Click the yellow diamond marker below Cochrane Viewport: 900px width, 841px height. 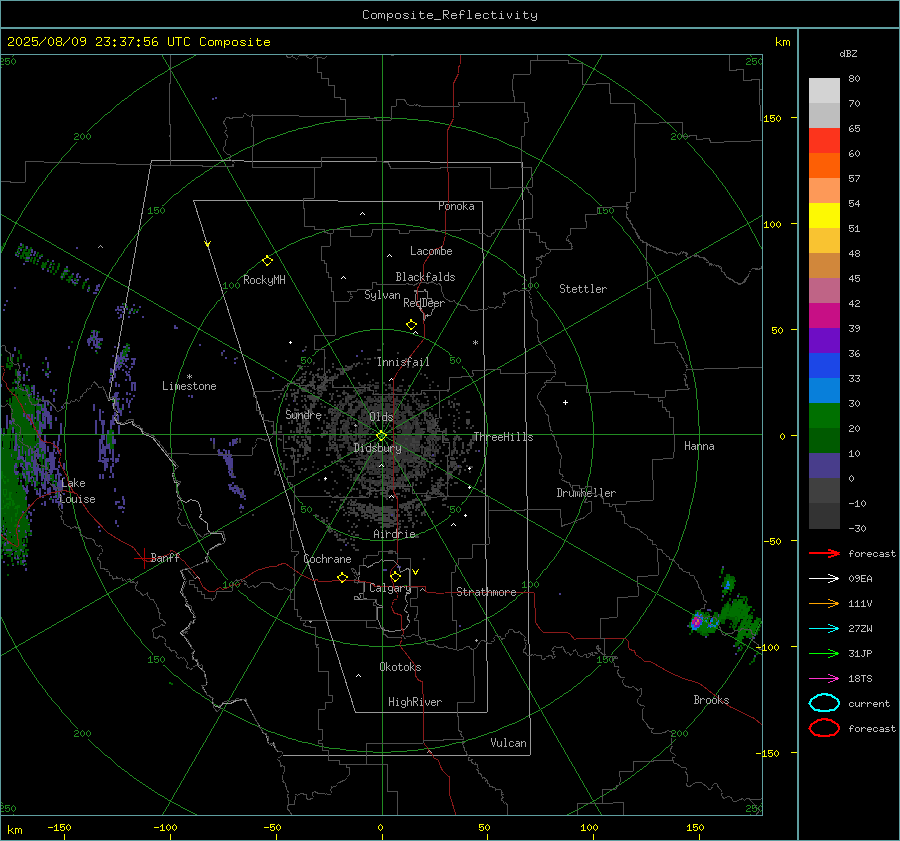coord(342,577)
